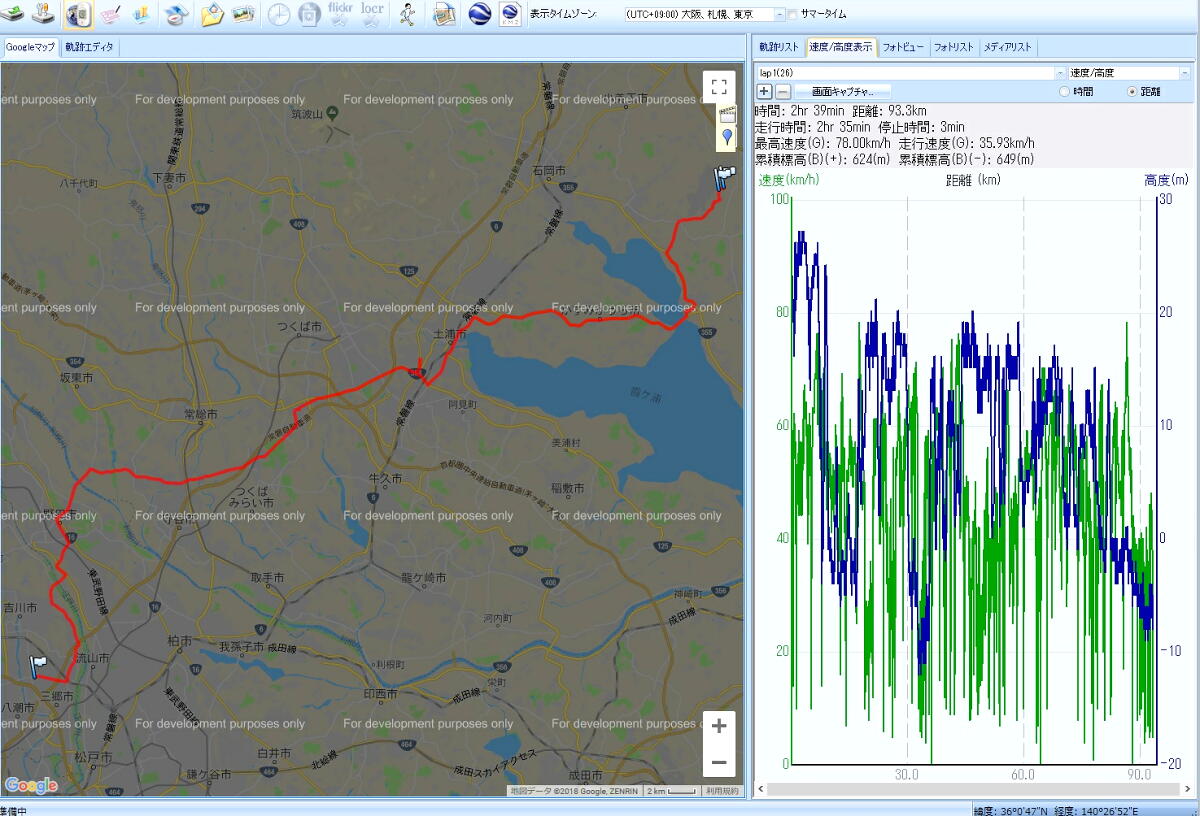
Task: Open the timezone dropdown (UTC+09:00)
Action: pyautogui.click(x=779, y=15)
